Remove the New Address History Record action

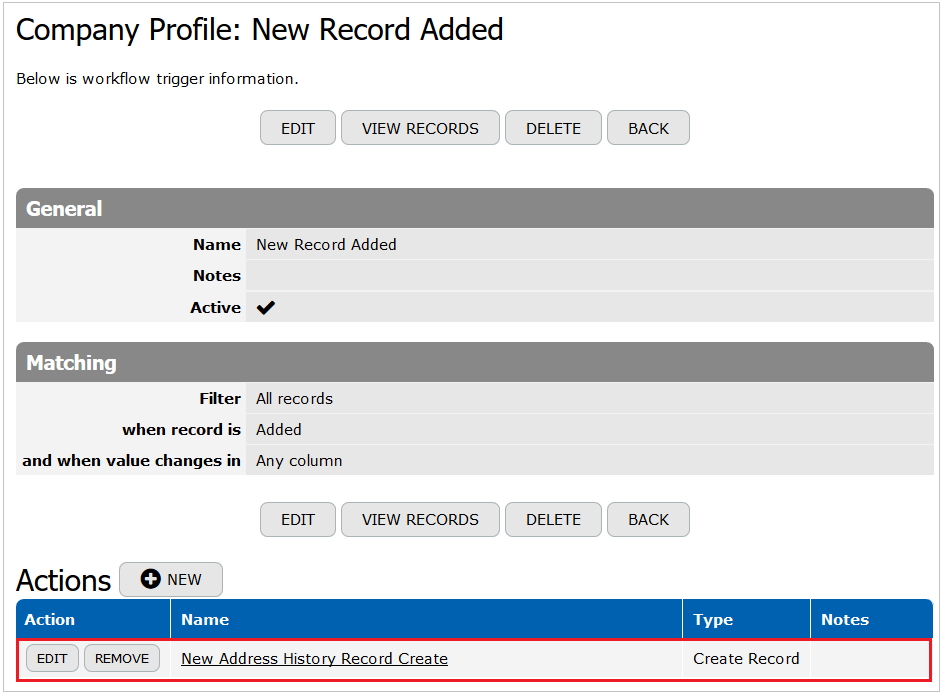(x=122, y=658)
